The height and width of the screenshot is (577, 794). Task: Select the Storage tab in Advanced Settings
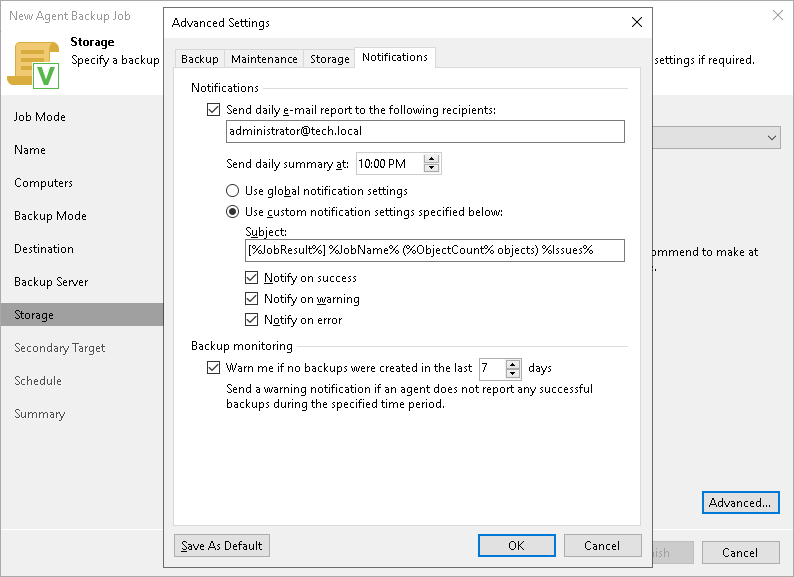click(x=330, y=59)
